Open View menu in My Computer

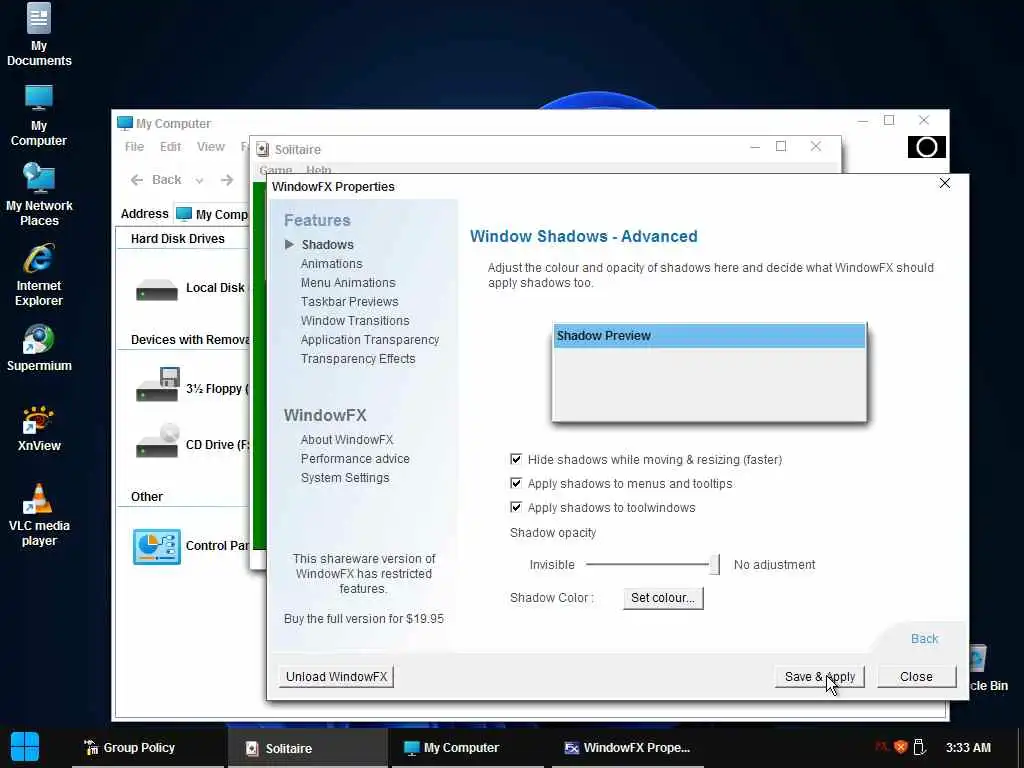pyautogui.click(x=211, y=147)
